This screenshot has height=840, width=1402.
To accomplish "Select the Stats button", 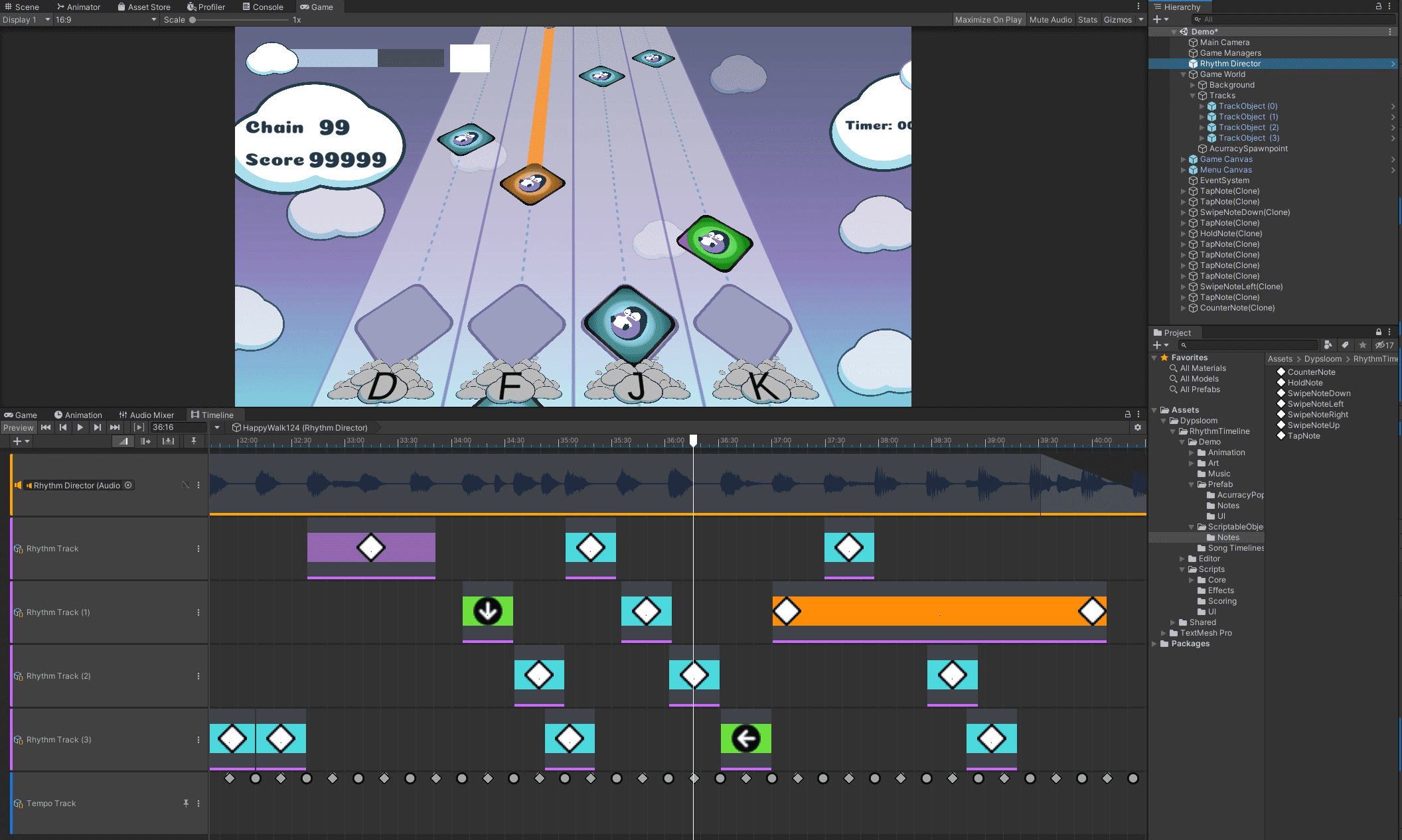I will 1087,20.
